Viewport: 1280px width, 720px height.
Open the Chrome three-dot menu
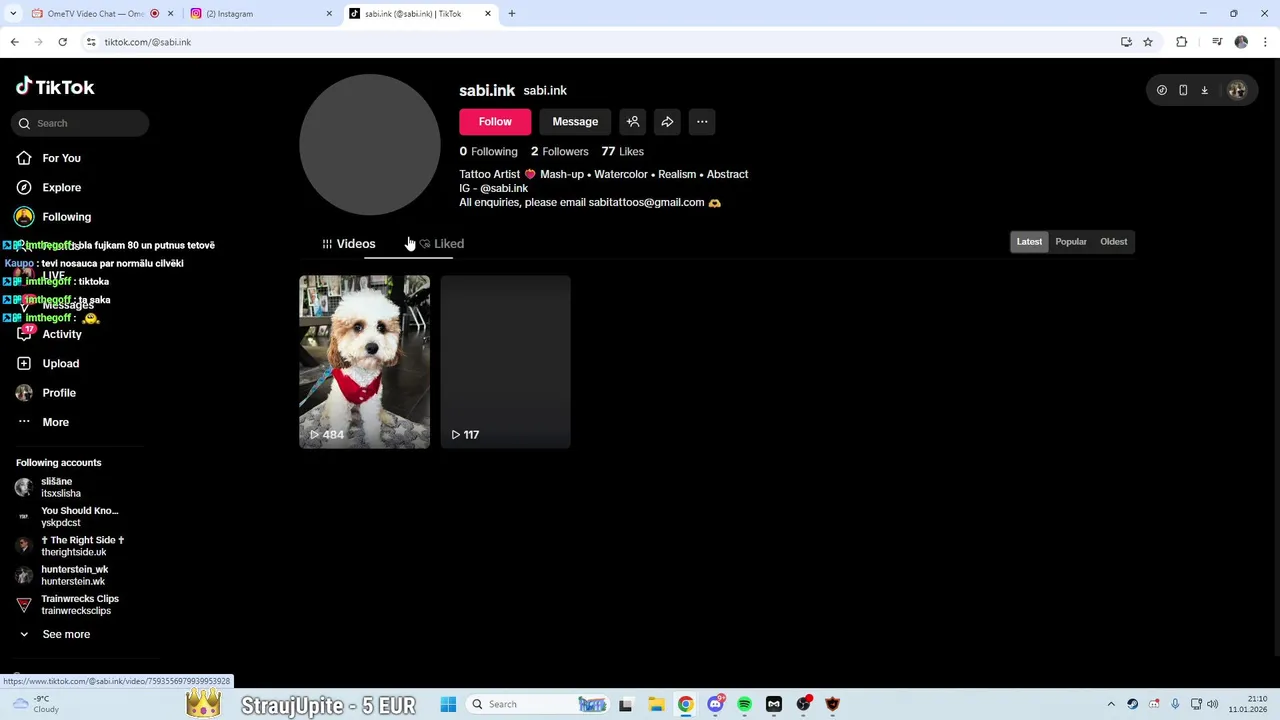pos(1265,42)
